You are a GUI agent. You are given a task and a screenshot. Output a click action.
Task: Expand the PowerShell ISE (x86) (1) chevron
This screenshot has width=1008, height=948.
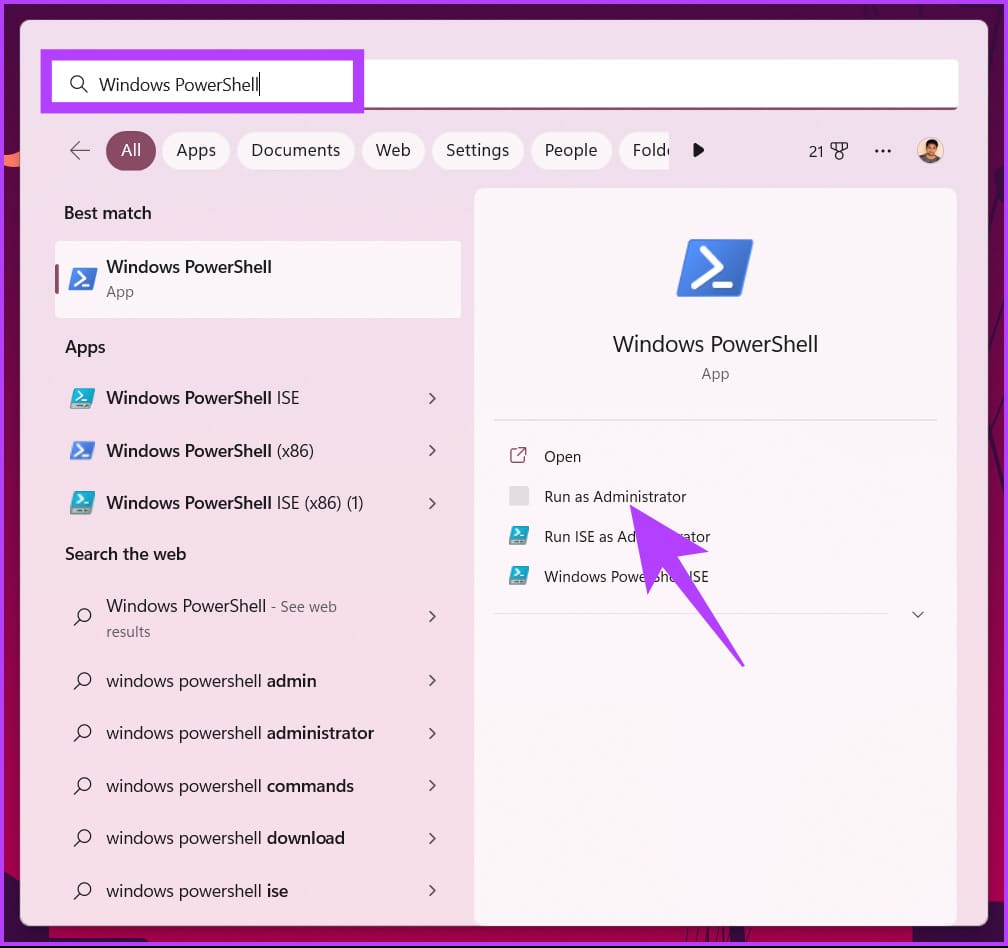[x=432, y=503]
